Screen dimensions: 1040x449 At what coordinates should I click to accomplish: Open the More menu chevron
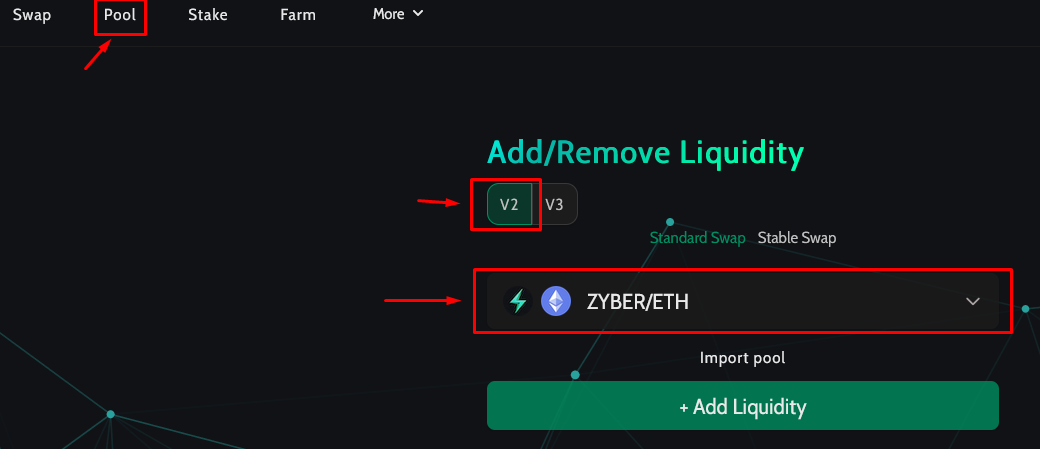pyautogui.click(x=418, y=14)
